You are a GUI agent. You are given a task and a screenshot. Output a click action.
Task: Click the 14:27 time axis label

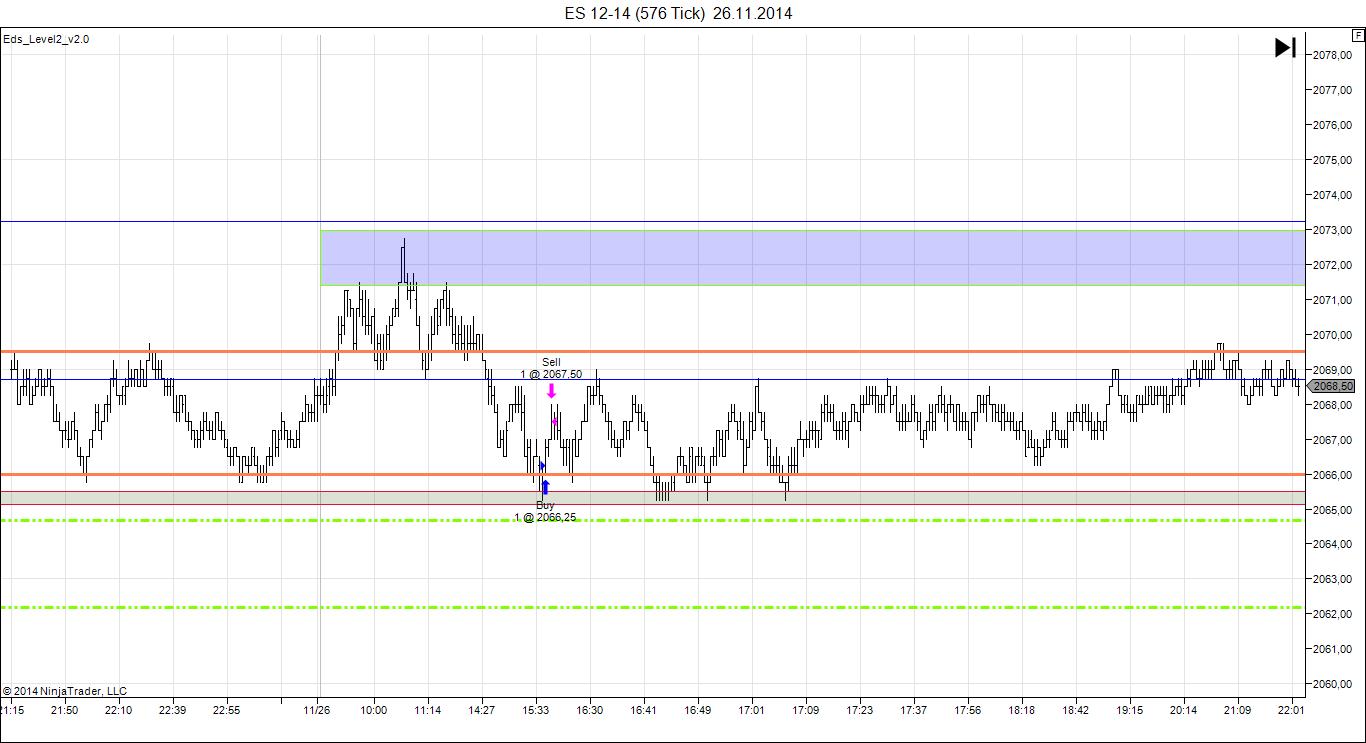pyautogui.click(x=482, y=710)
